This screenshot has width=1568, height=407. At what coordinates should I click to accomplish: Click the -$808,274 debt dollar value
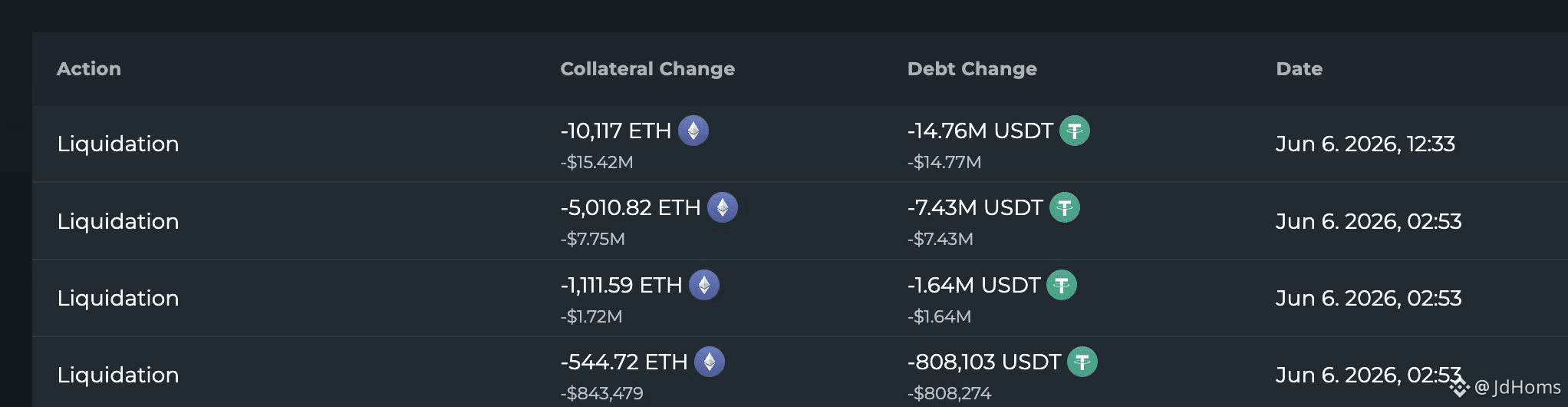(949, 393)
